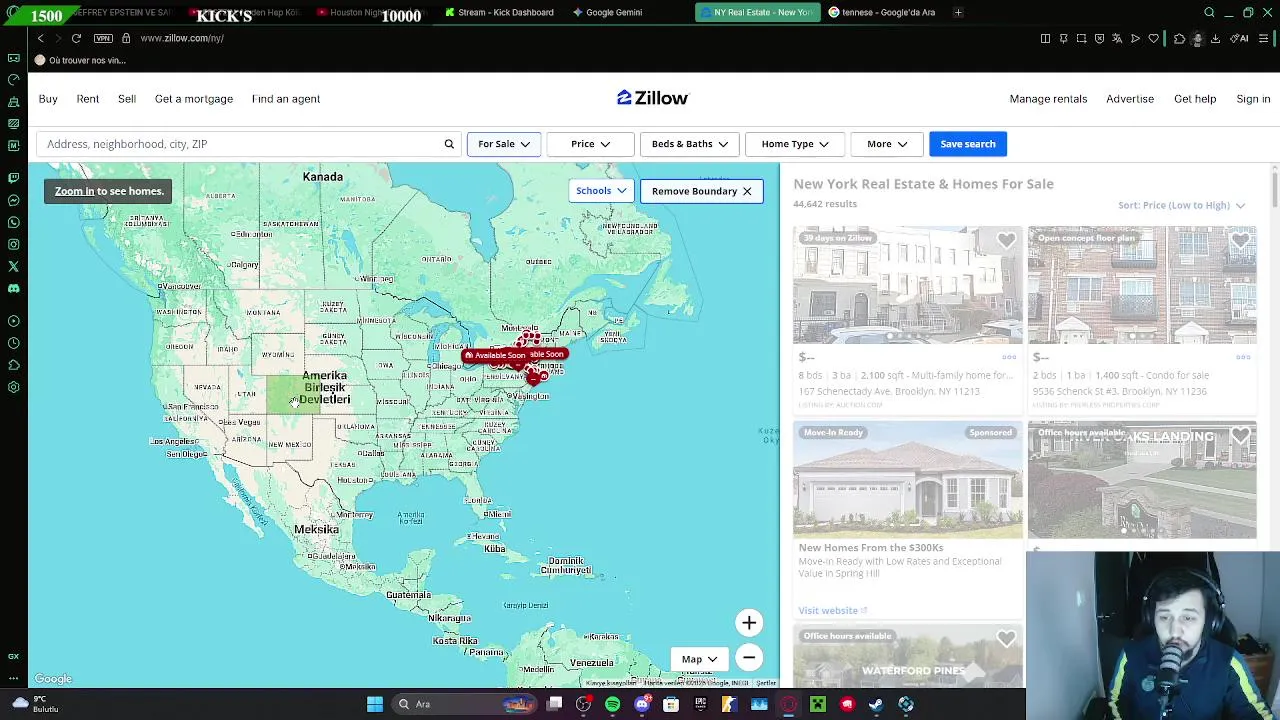Viewport: 1280px width, 720px height.
Task: Favorite the River Oaks Landing listing
Action: point(1240,436)
